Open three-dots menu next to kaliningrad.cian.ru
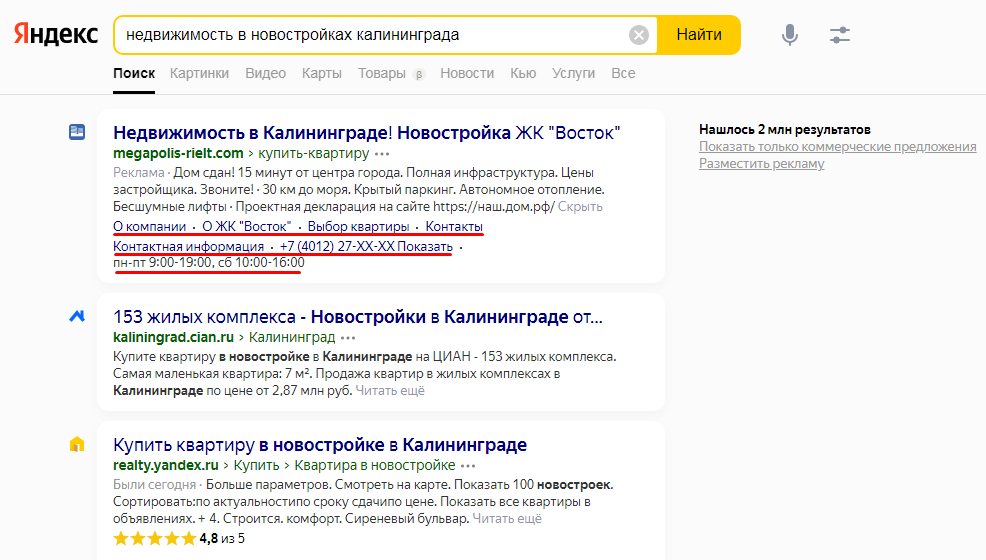 click(x=348, y=338)
